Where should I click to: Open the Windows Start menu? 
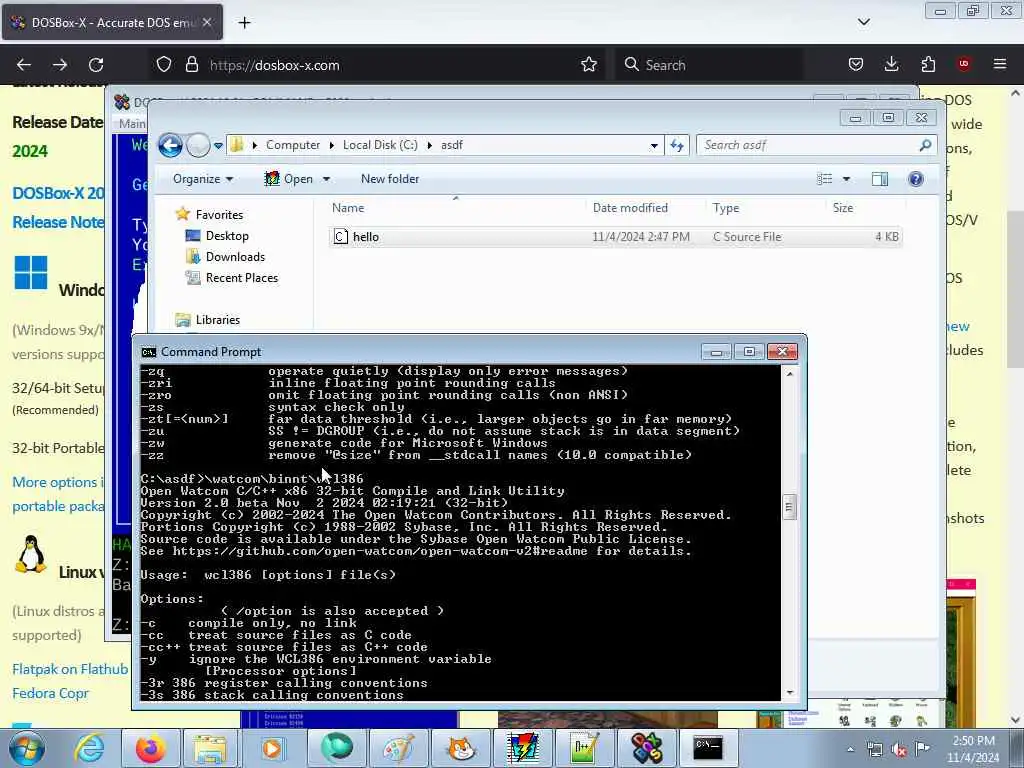[27, 748]
